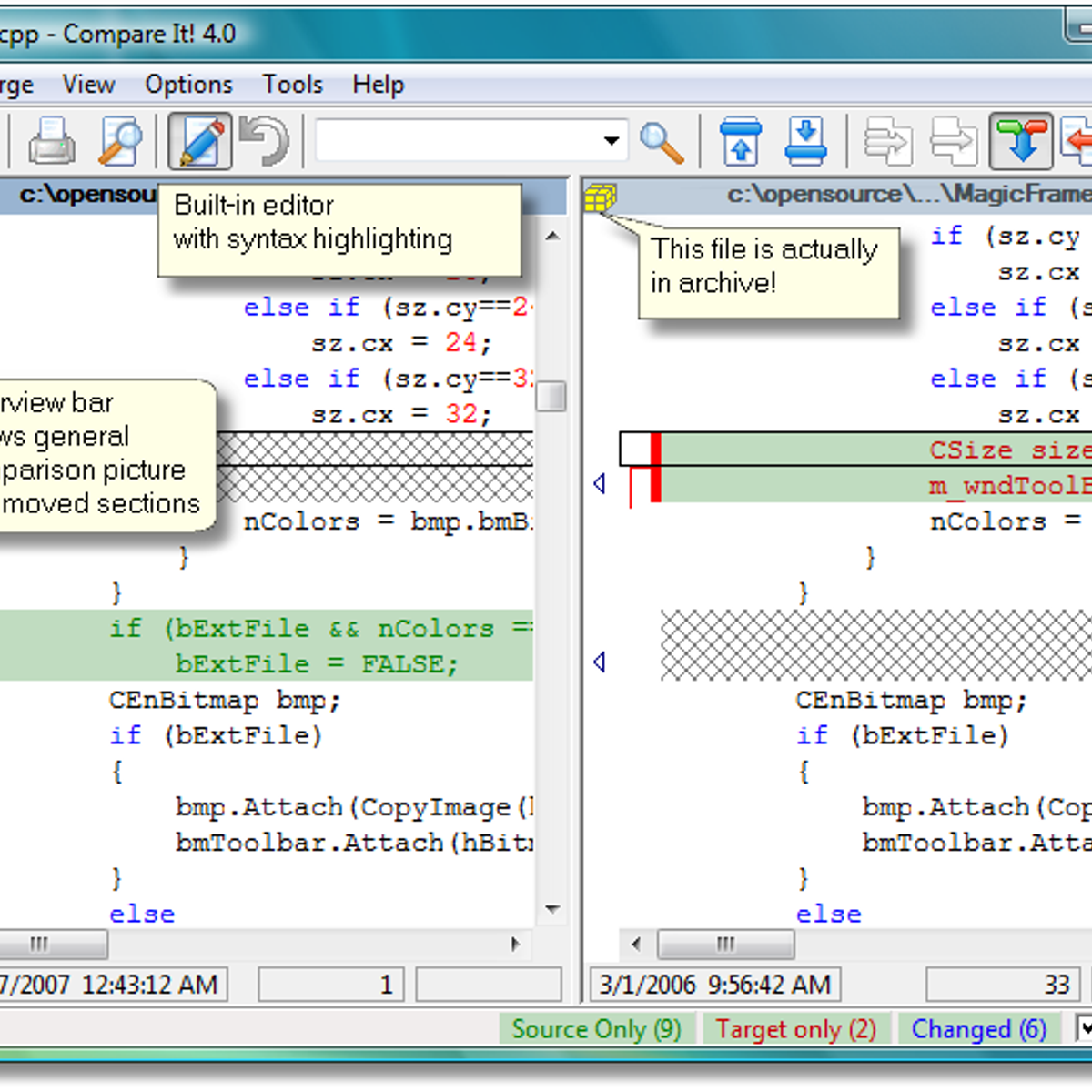Image resolution: width=1092 pixels, height=1092 pixels.
Task: Open the View menu
Action: point(88,85)
